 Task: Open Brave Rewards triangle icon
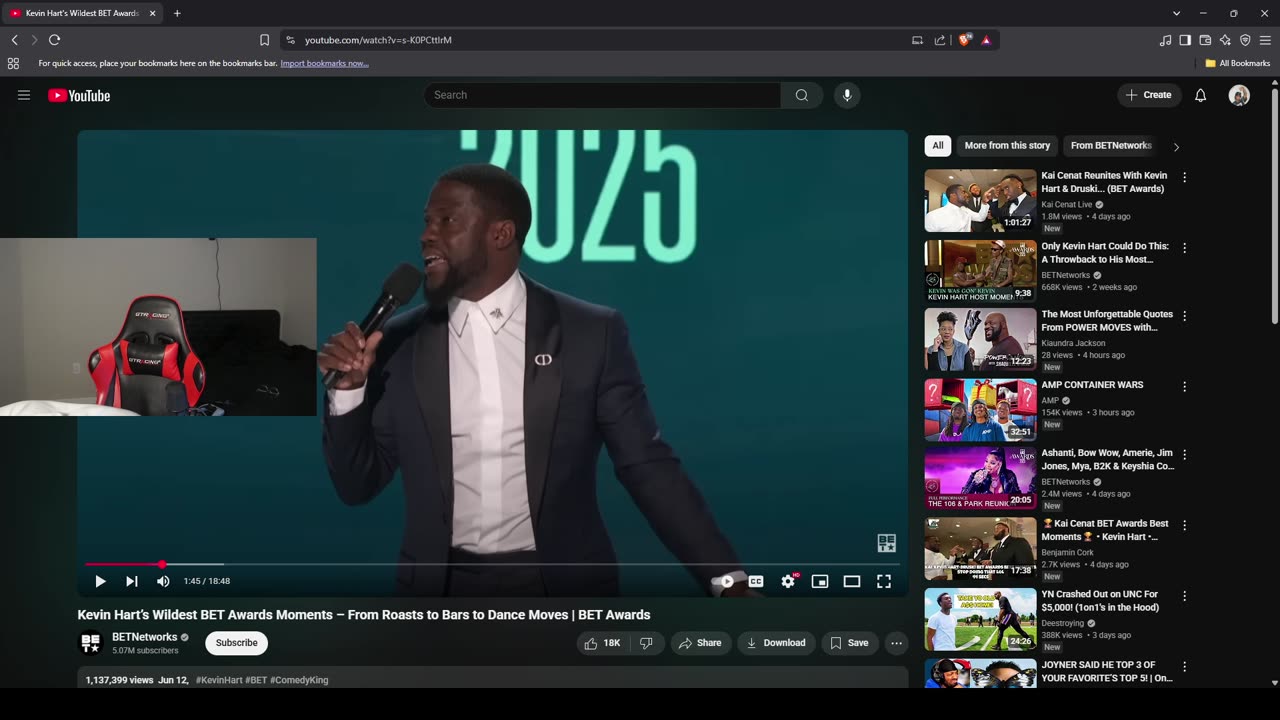click(986, 40)
